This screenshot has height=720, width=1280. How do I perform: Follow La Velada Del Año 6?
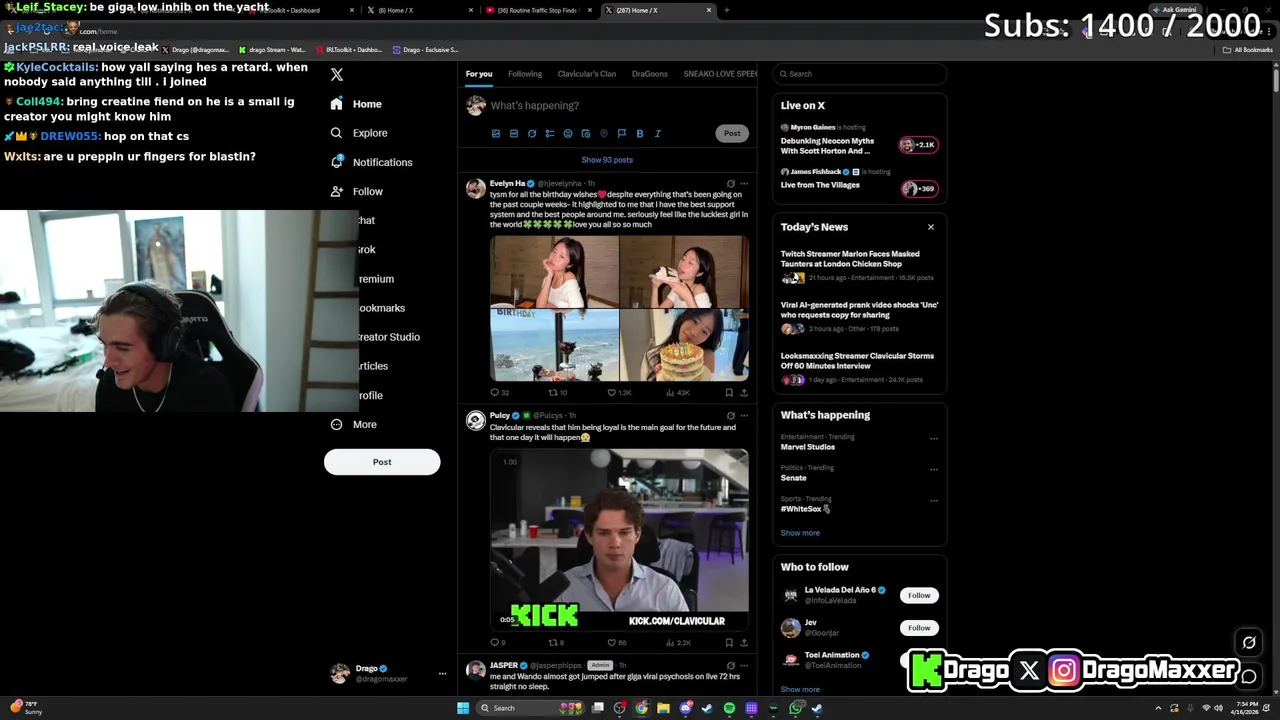pos(919,596)
